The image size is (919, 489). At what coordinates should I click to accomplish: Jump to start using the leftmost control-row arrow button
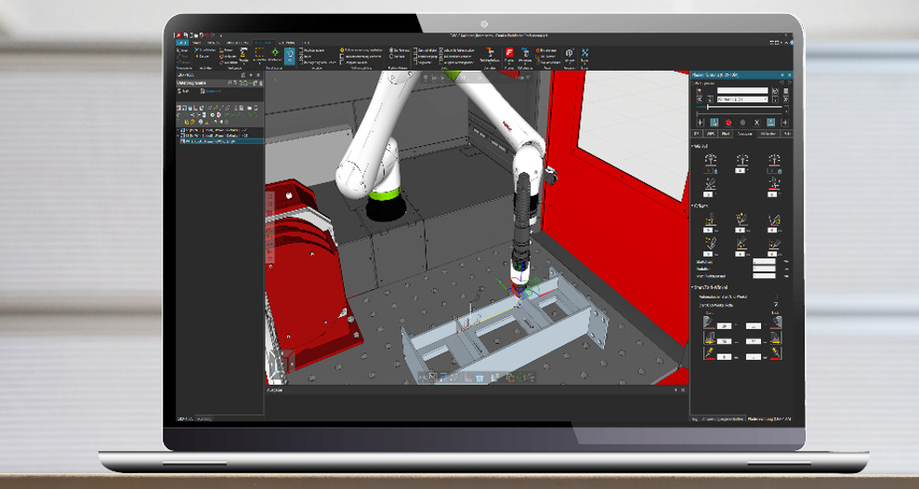700,123
